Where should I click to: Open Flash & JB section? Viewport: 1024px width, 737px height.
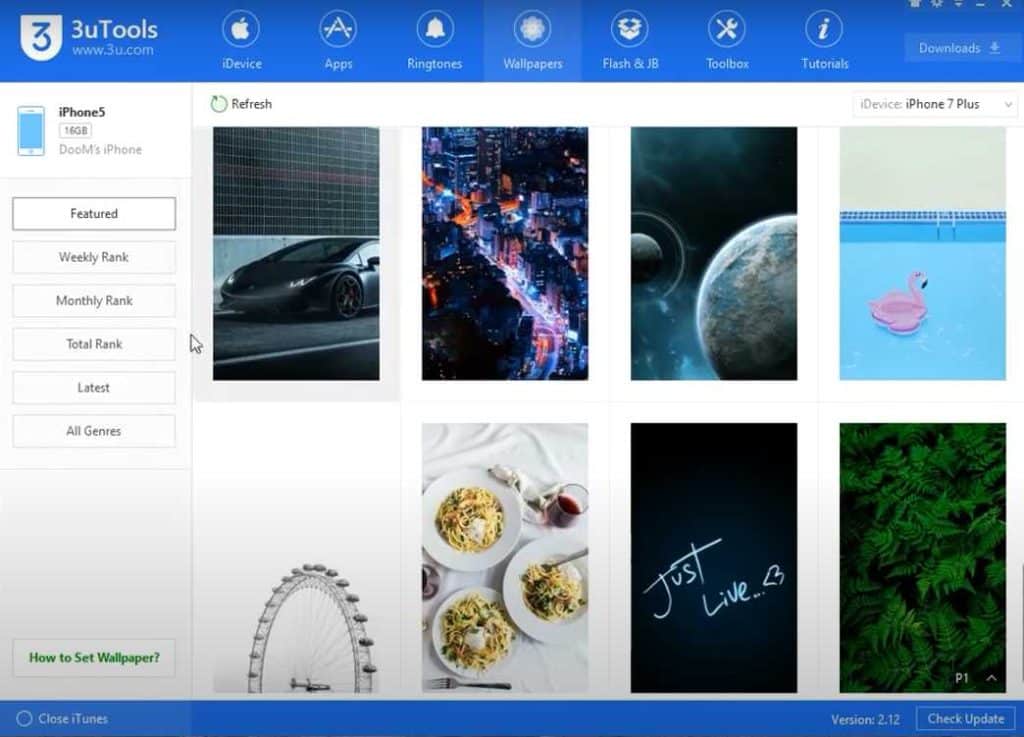coord(630,42)
